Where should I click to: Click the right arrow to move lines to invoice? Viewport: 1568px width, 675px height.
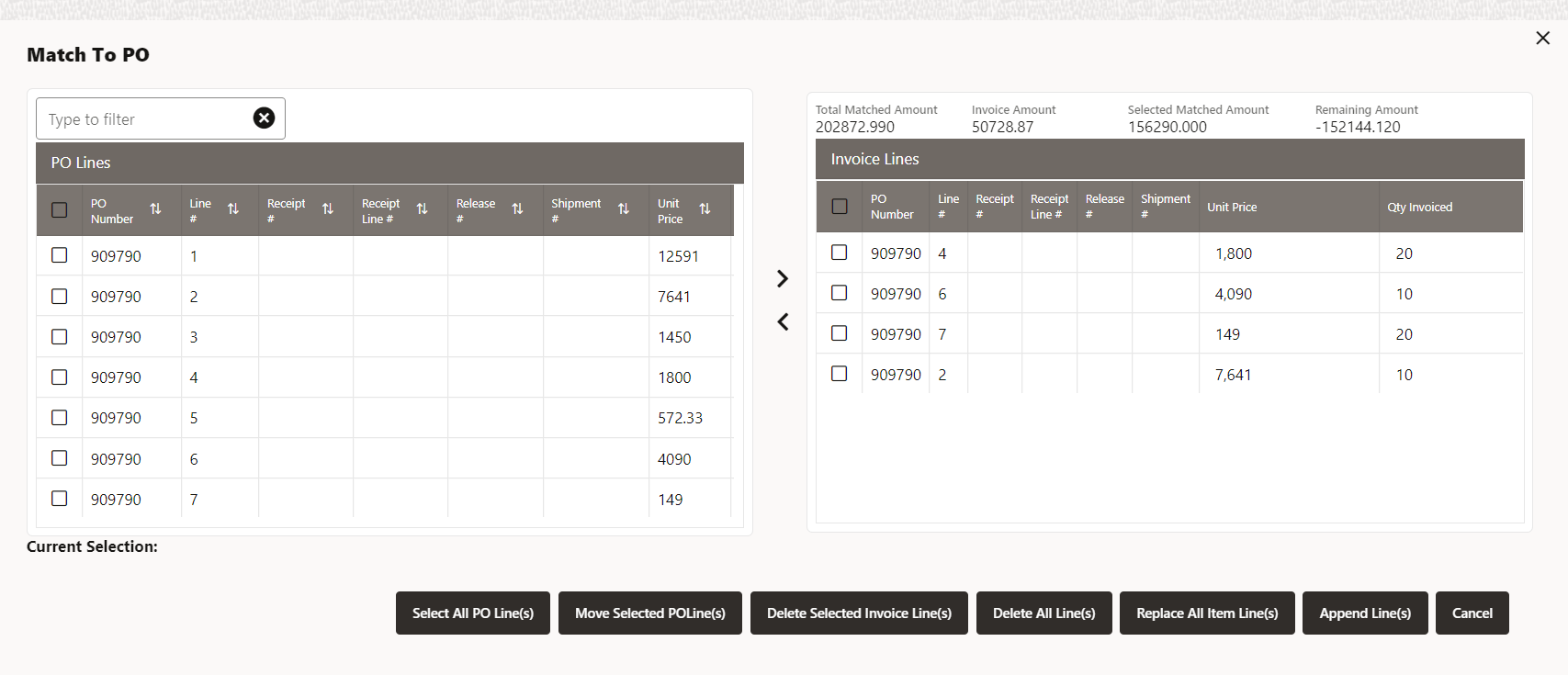pos(783,278)
